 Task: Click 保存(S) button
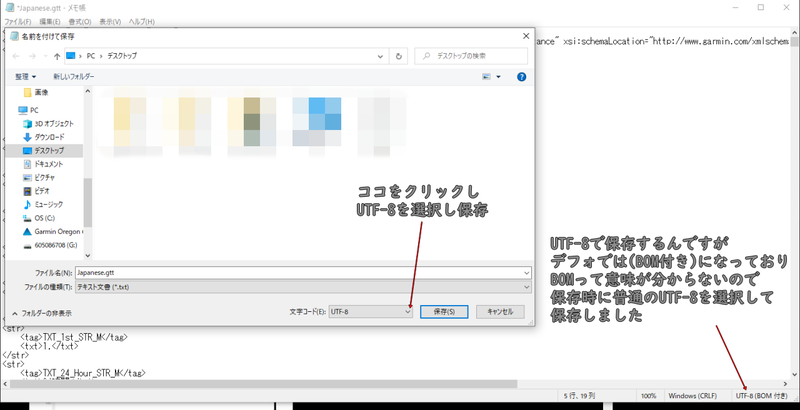pos(444,312)
